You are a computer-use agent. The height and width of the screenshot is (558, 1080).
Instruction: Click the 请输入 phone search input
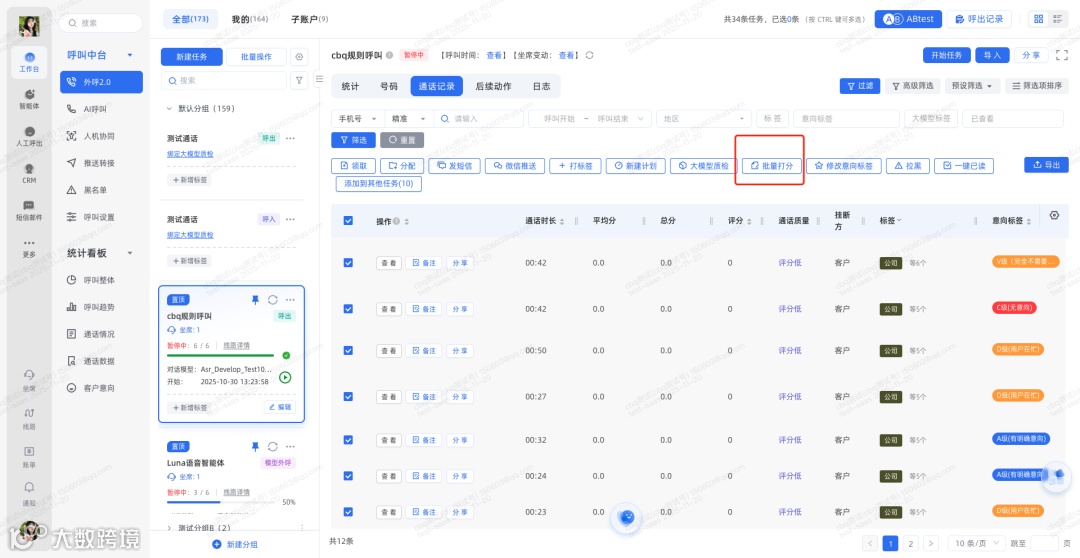click(x=481, y=118)
